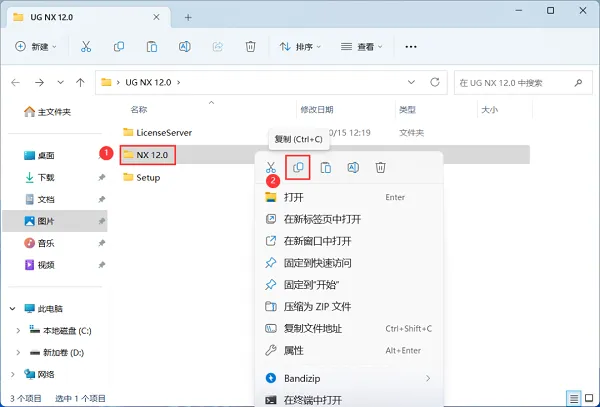Open recent locations dropdown arrow
600x407 pixels.
60,82
